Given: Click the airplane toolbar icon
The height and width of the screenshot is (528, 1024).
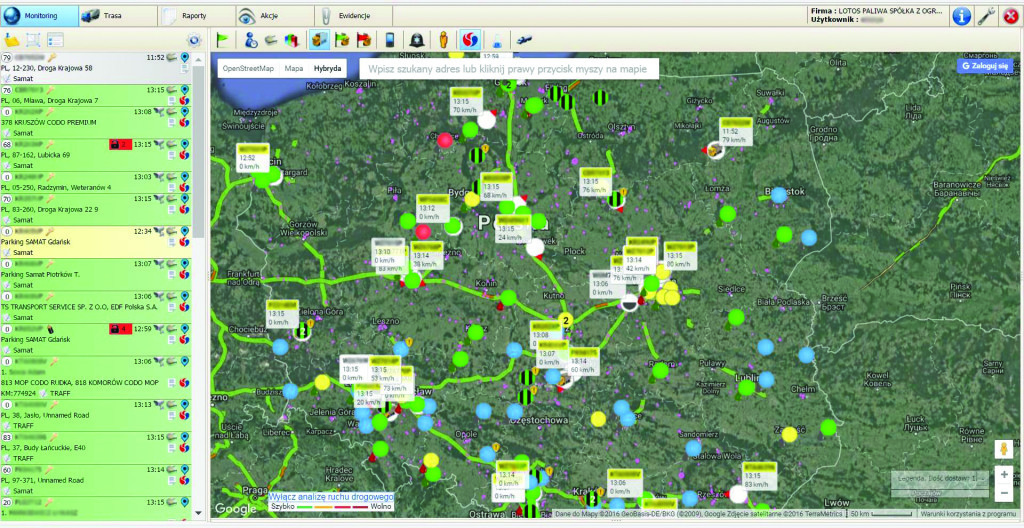Looking at the screenshot, I should pyautogui.click(x=526, y=40).
